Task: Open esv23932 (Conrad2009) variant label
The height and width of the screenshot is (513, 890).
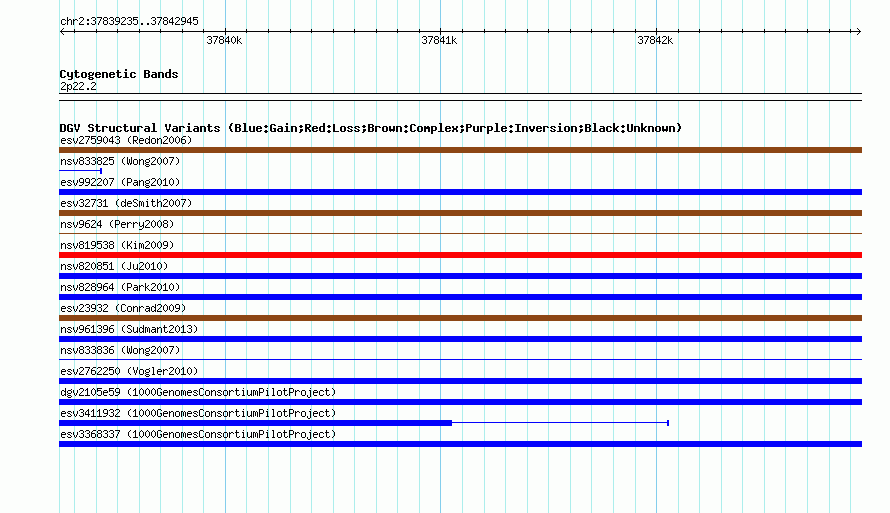Action: pyautogui.click(x=123, y=308)
